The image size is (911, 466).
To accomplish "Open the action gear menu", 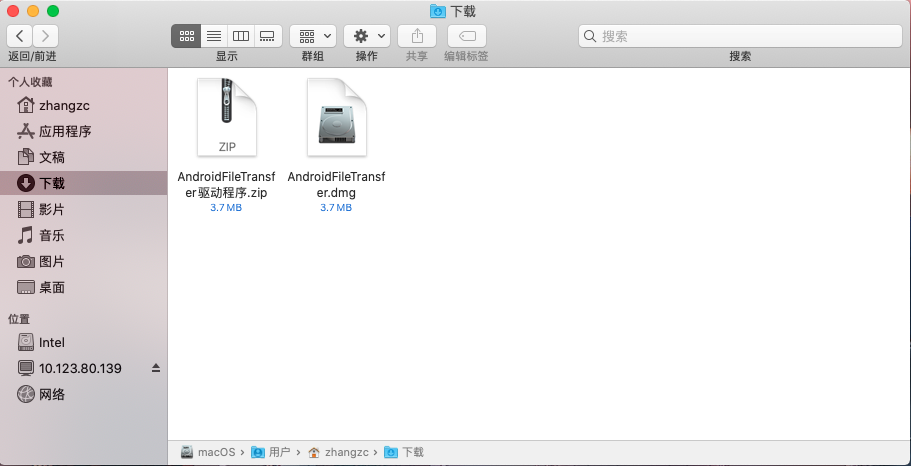I will tap(367, 36).
